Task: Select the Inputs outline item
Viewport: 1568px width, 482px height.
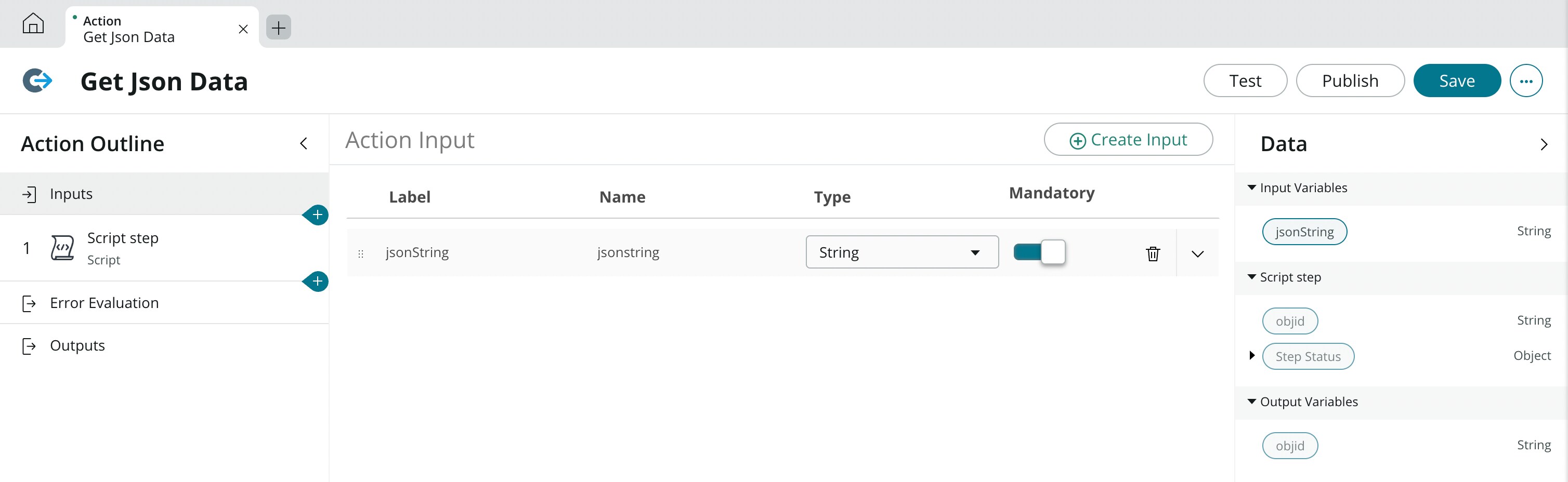Action: (x=164, y=194)
